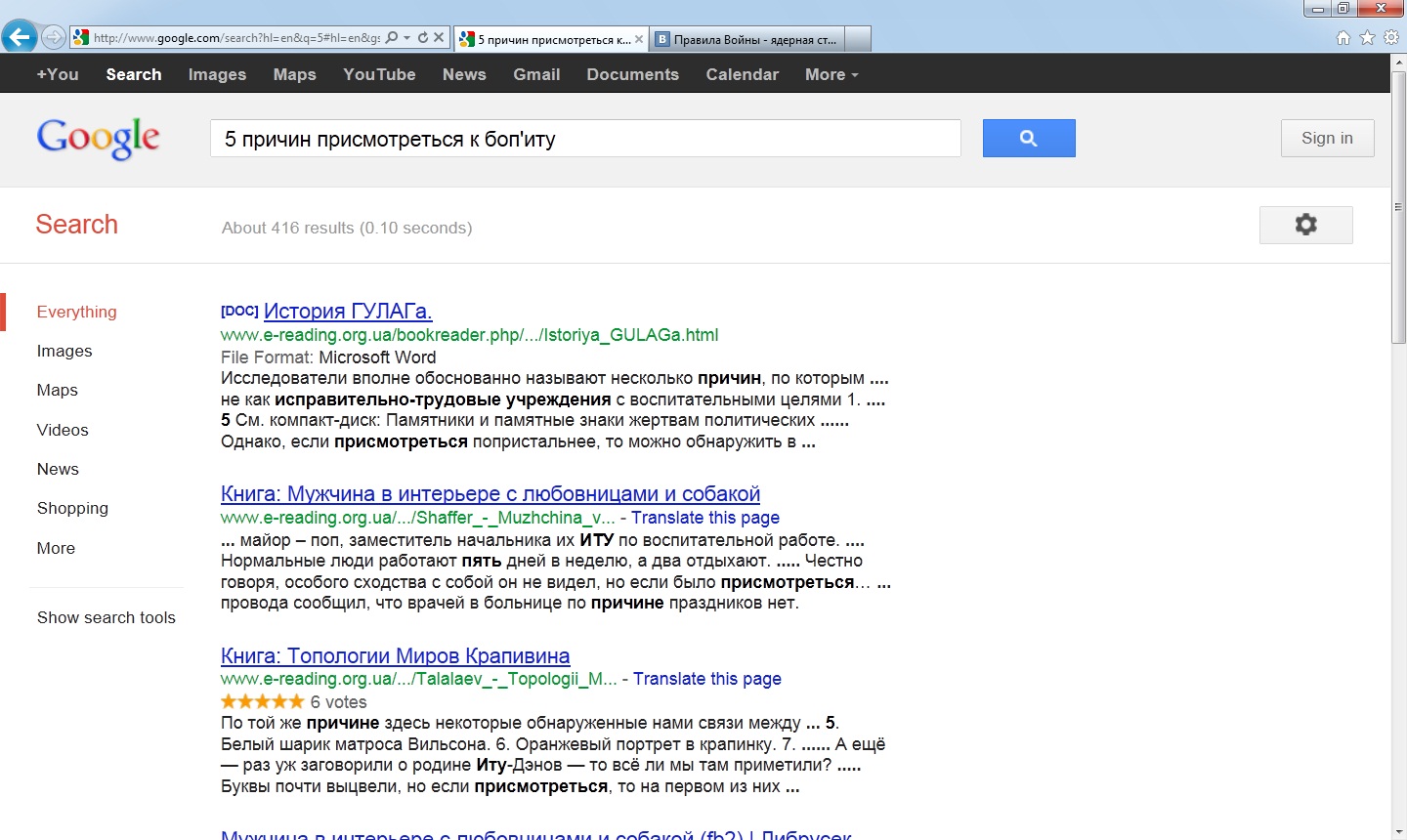This screenshot has height=840, width=1407.
Task: Click the blue magnifier search button
Action: [1029, 139]
